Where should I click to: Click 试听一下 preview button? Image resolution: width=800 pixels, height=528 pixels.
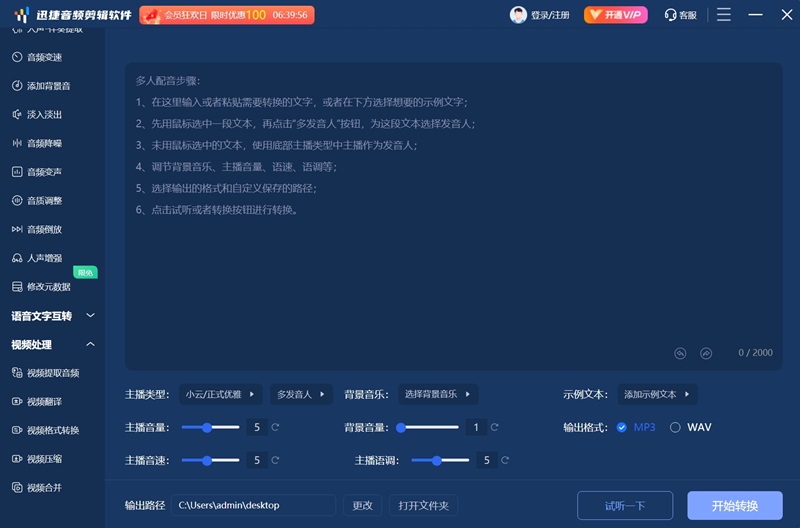tap(625, 505)
